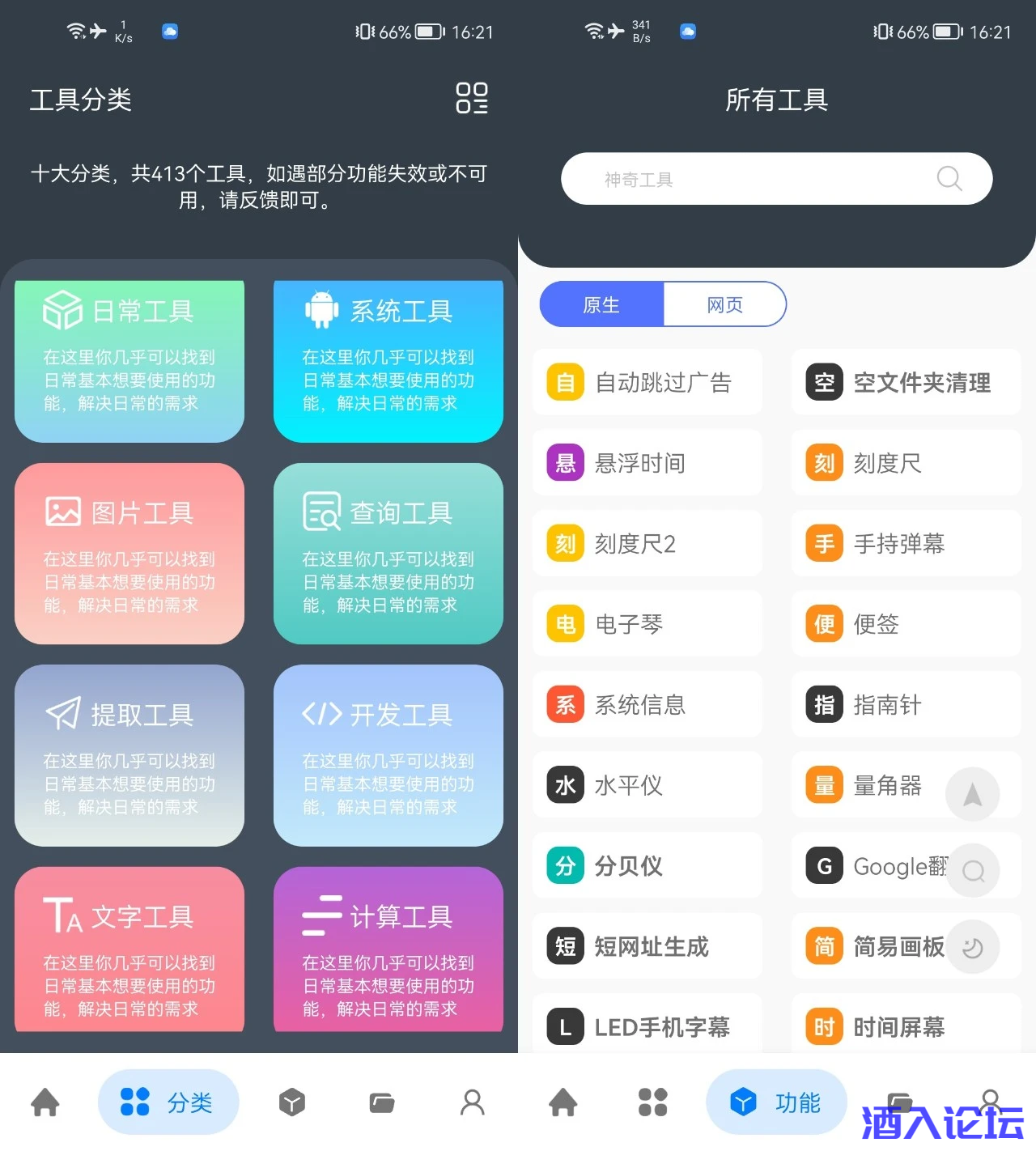This screenshot has width=1036, height=1151.
Task: Tap the floating search circle button
Action: (973, 871)
